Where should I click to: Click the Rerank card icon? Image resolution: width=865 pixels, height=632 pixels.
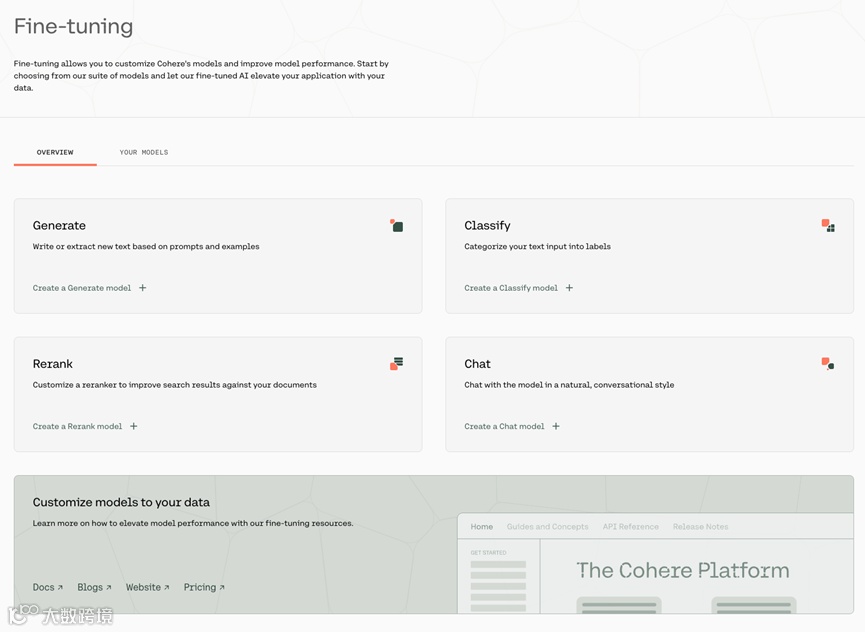[396, 364]
